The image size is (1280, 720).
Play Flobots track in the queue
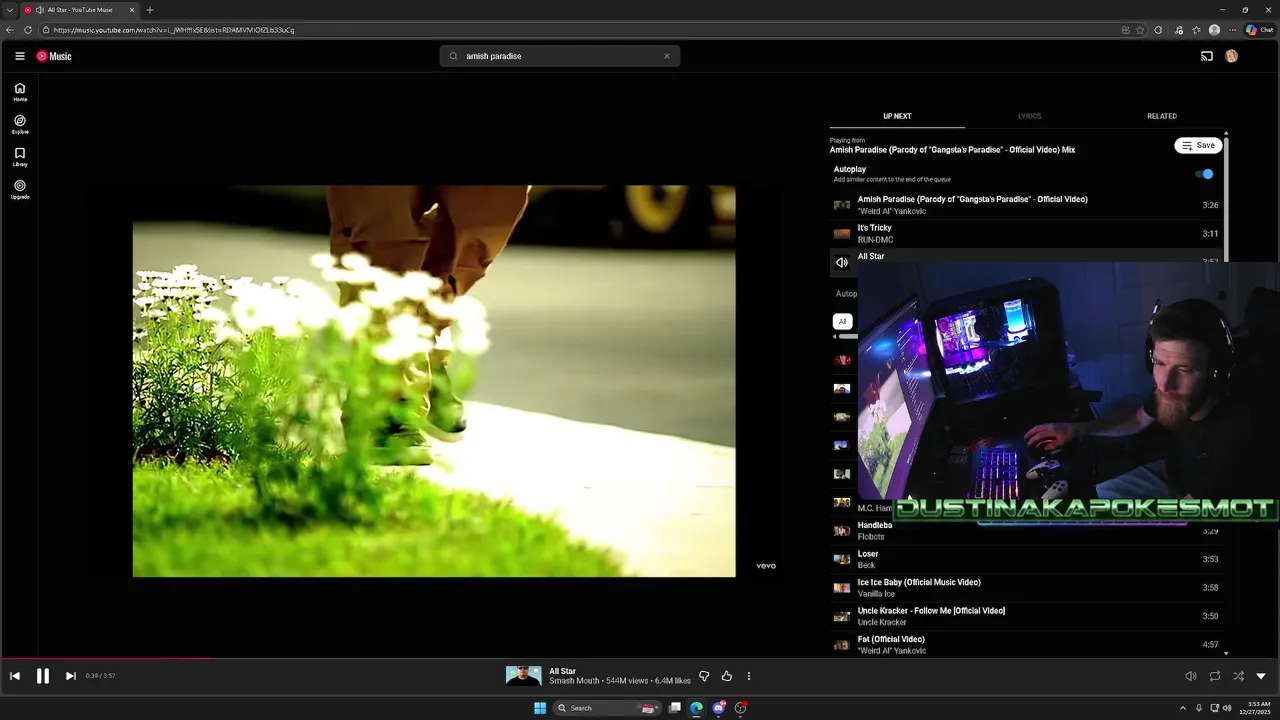(x=1025, y=531)
